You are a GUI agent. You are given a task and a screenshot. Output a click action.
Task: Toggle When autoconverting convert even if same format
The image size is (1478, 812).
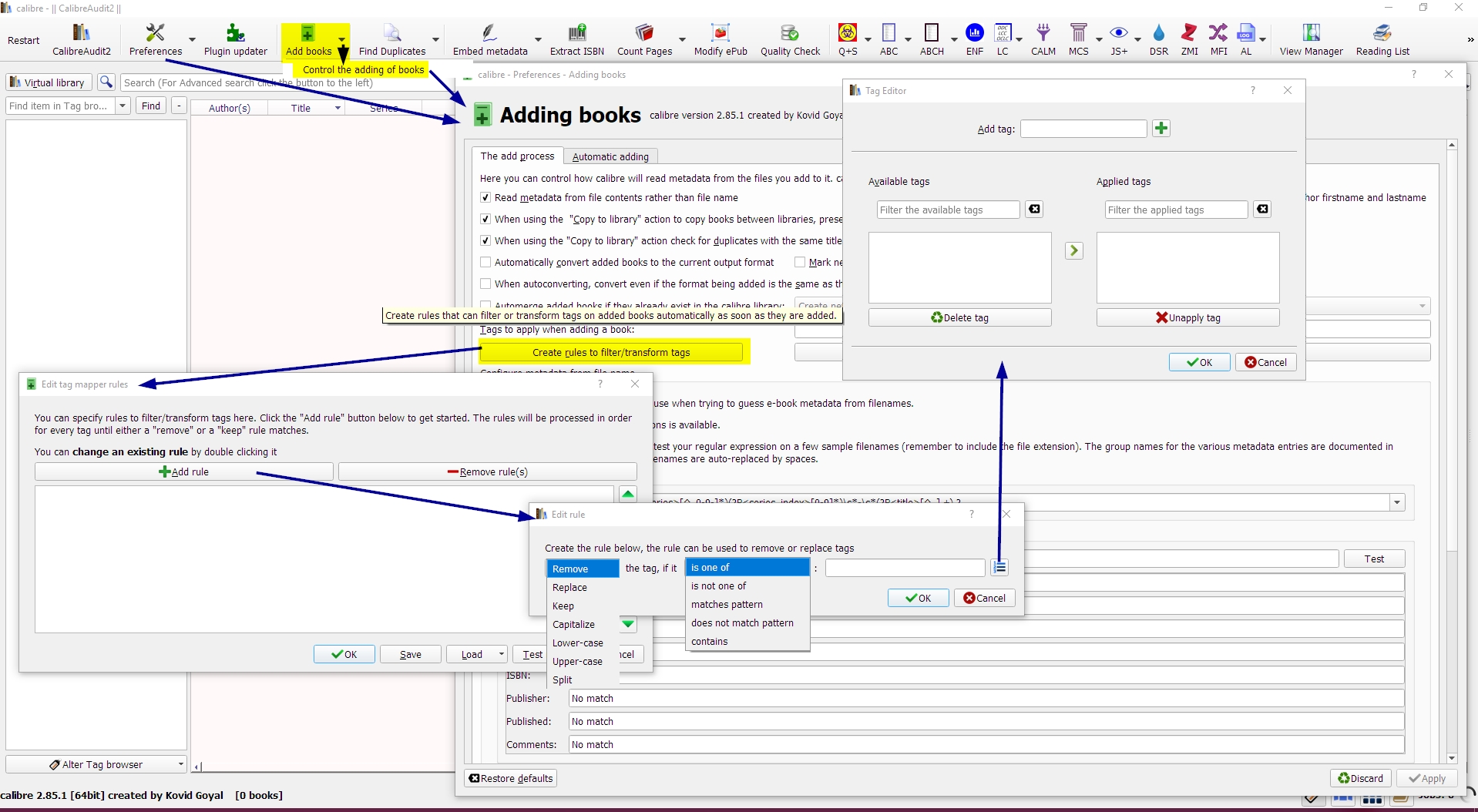click(485, 284)
